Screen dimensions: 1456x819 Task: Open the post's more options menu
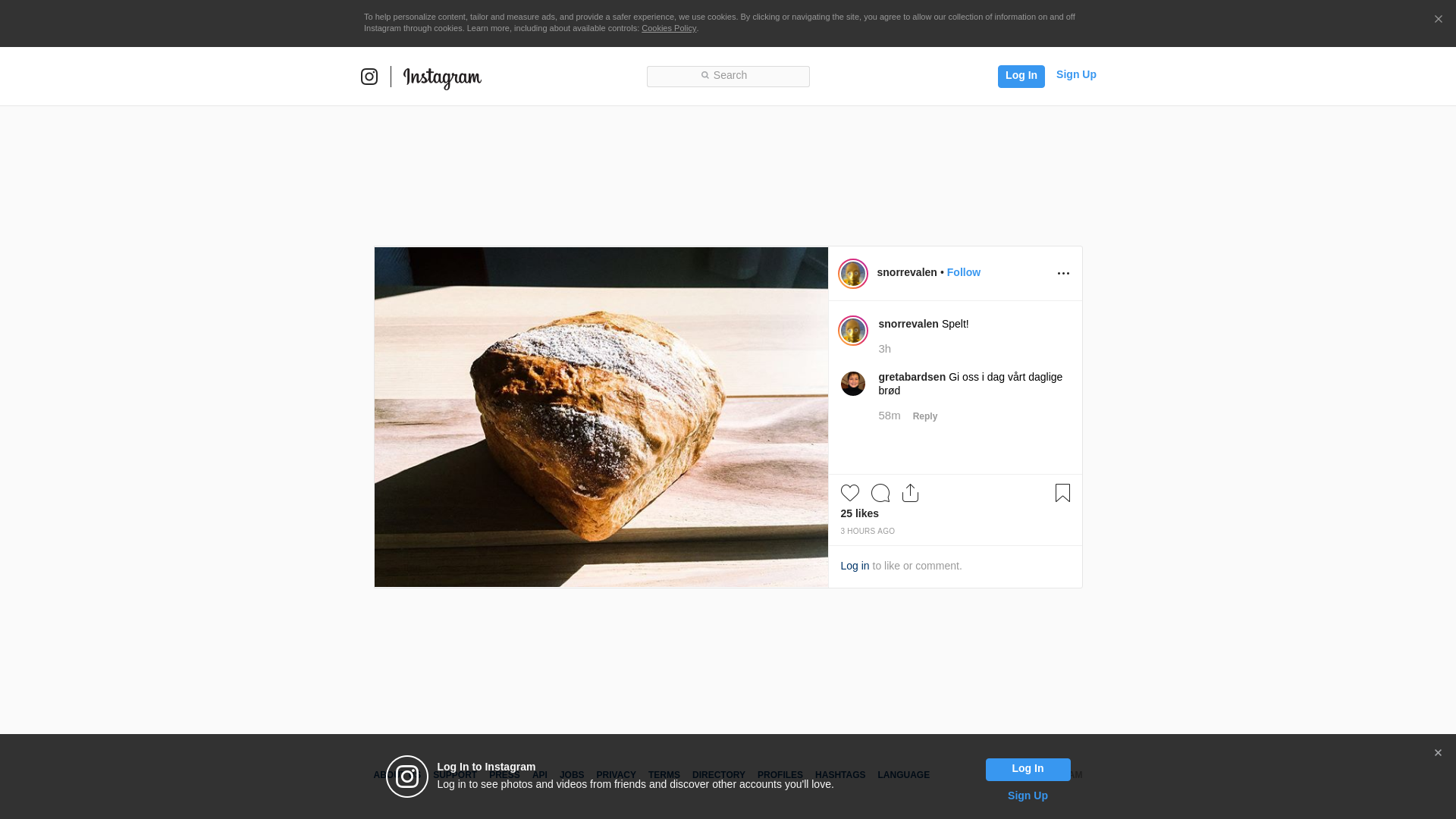pyautogui.click(x=1063, y=274)
